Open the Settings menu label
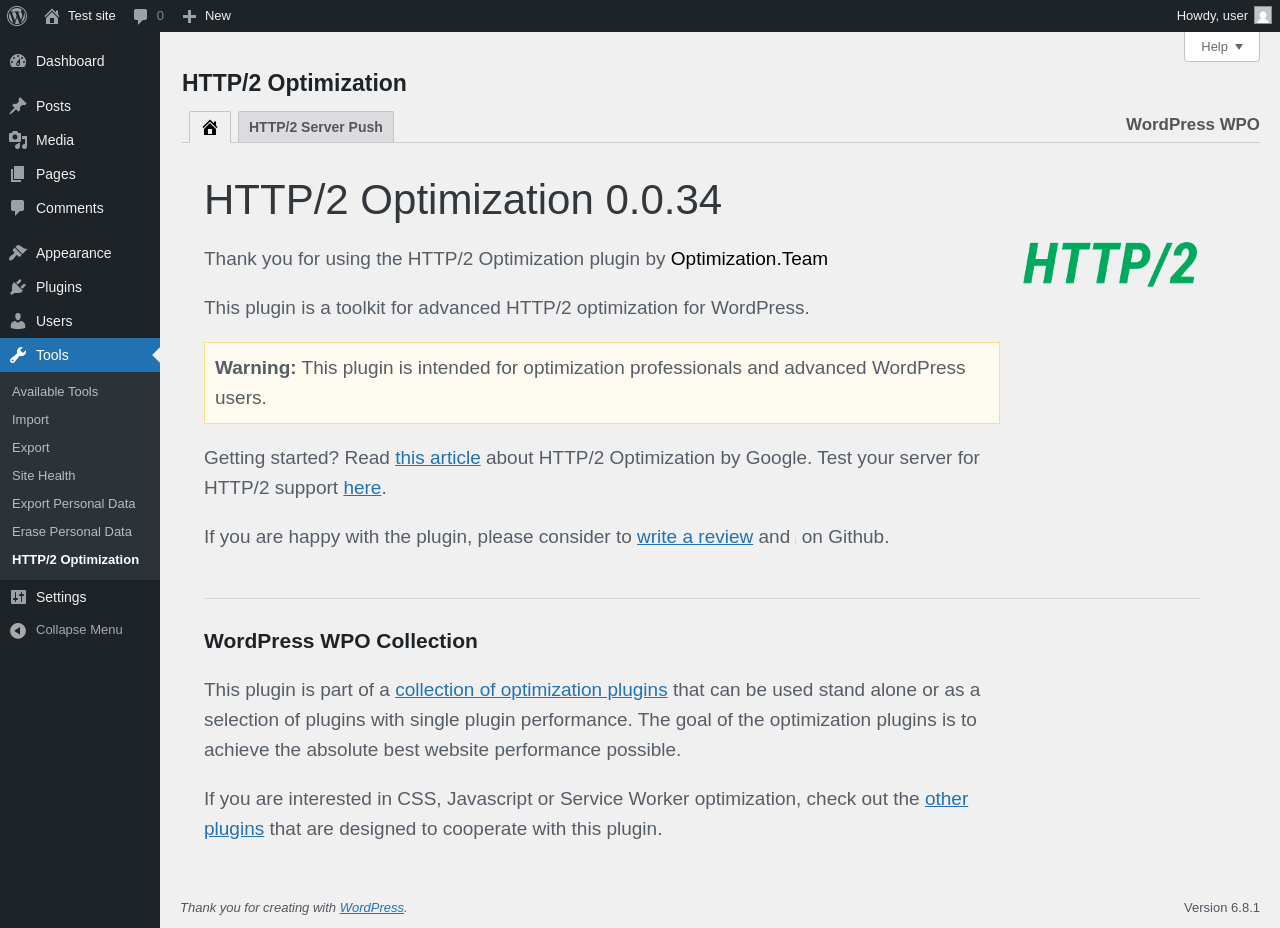 pos(61,597)
